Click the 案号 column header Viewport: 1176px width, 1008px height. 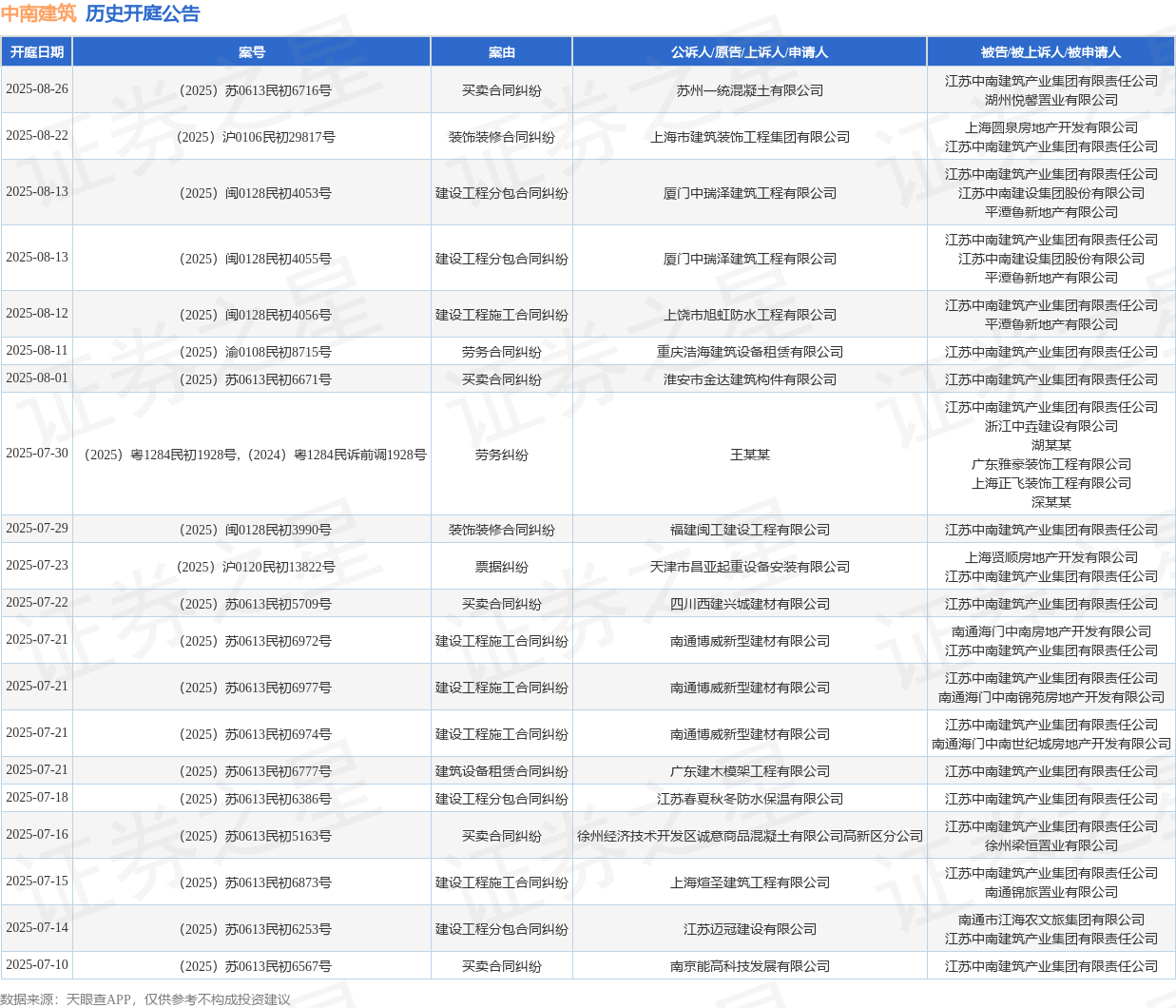point(252,52)
